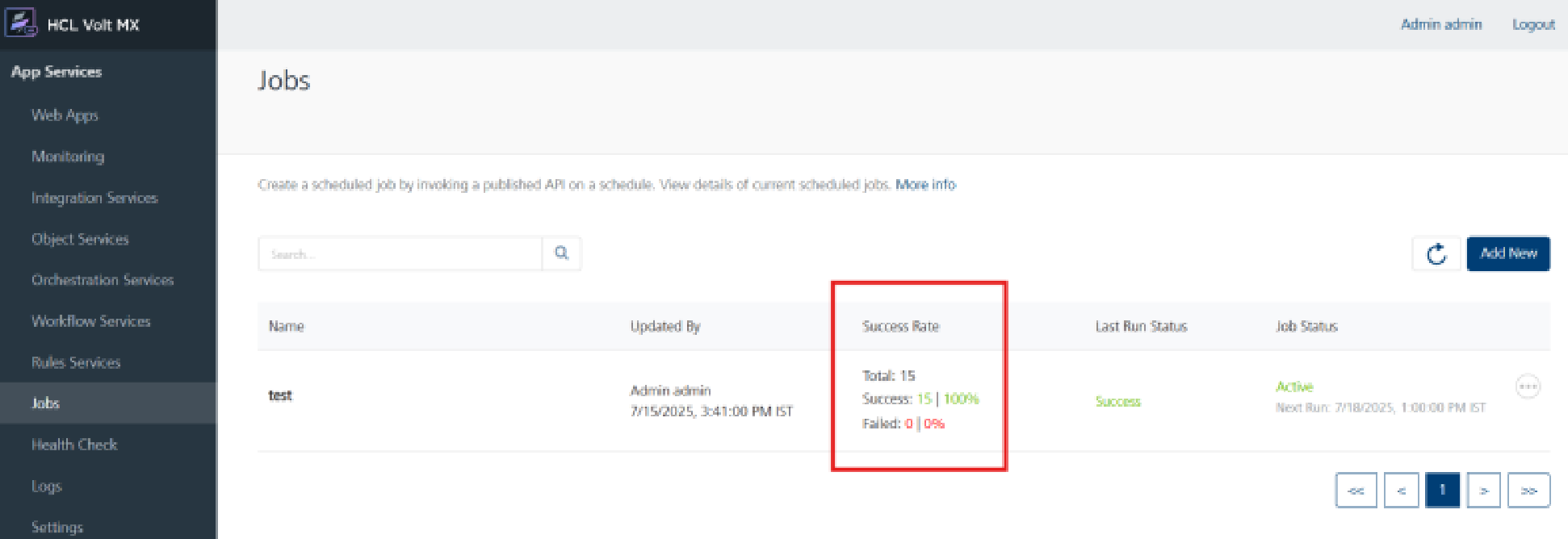The width and height of the screenshot is (1568, 539).
Task: Select page 1 in pagination
Action: coord(1442,491)
